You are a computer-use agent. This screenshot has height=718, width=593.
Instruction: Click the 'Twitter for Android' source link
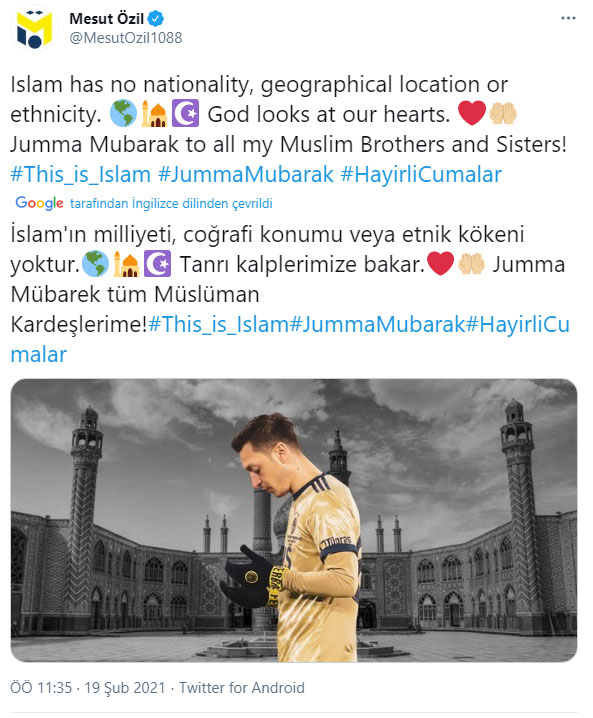[242, 688]
